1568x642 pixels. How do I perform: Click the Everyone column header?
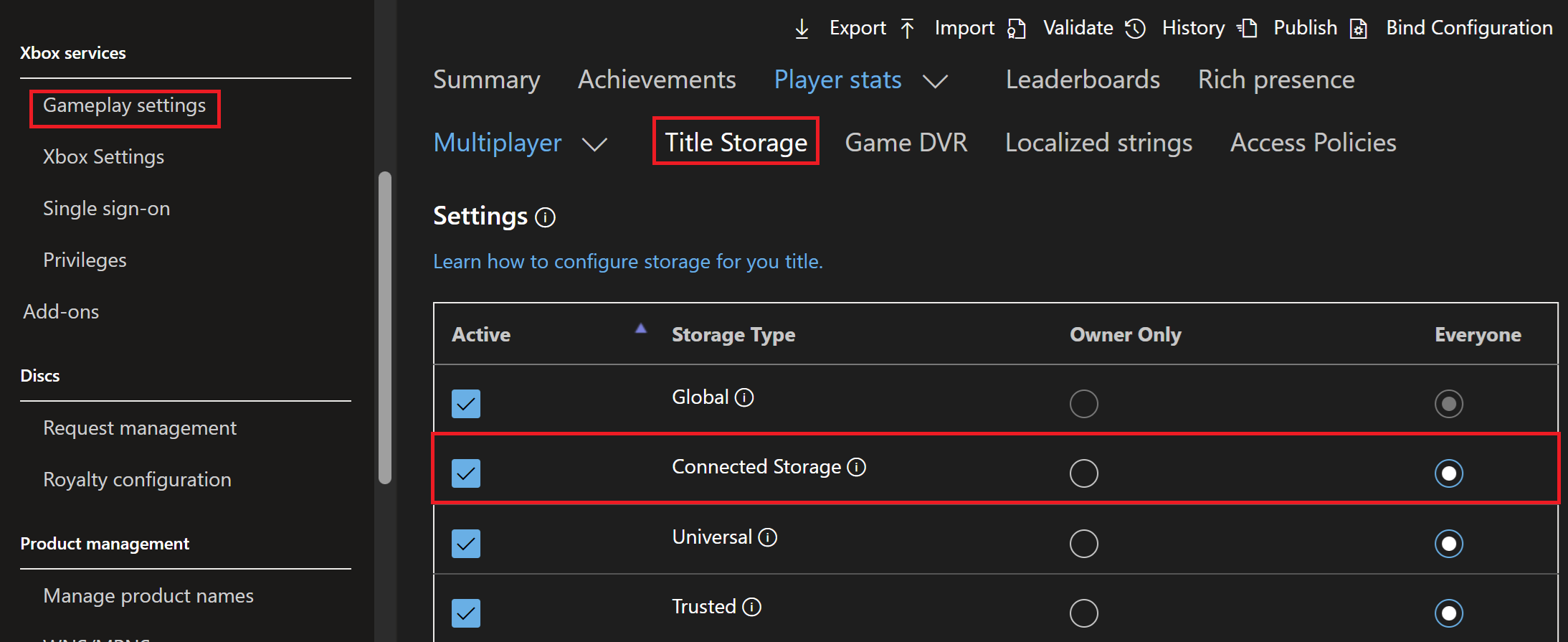1478,335
